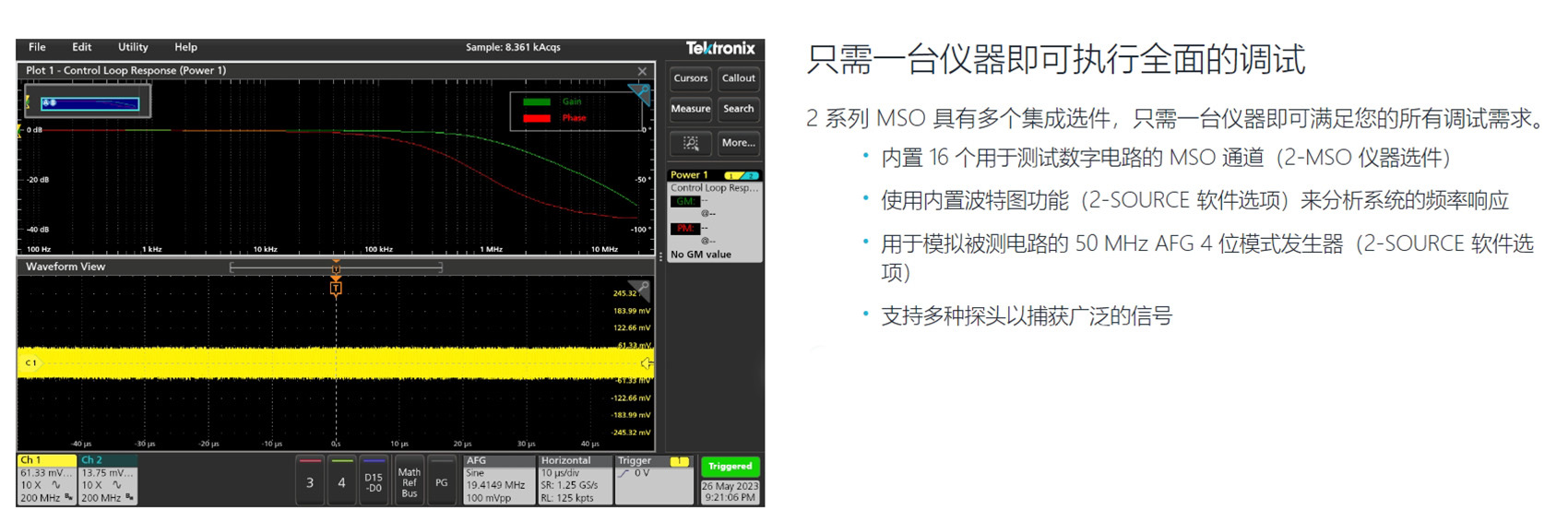The width and height of the screenshot is (1568, 522).
Task: Click the Sample 8.361 kAcqs readout
Action: click(x=513, y=47)
